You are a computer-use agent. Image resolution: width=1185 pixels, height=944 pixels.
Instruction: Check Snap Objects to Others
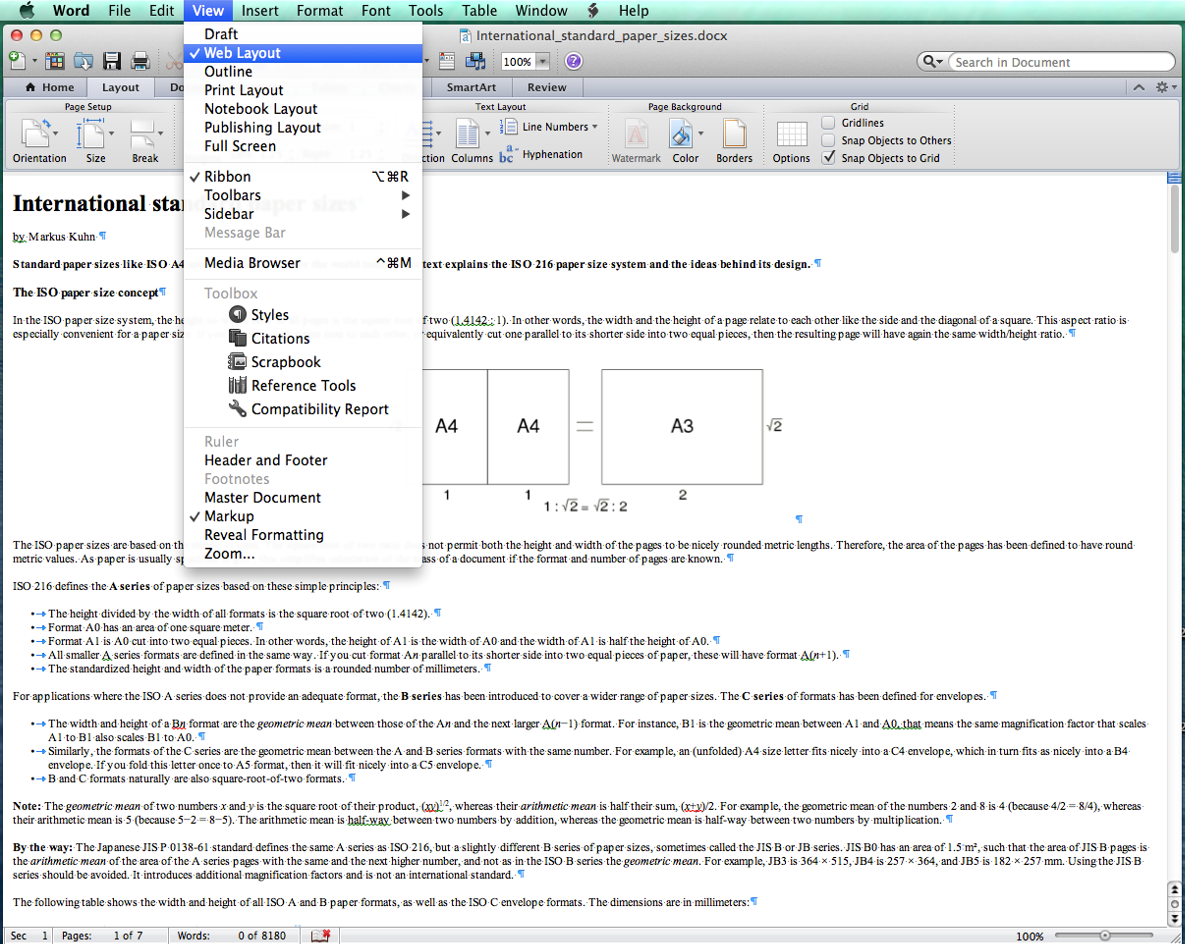(829, 141)
